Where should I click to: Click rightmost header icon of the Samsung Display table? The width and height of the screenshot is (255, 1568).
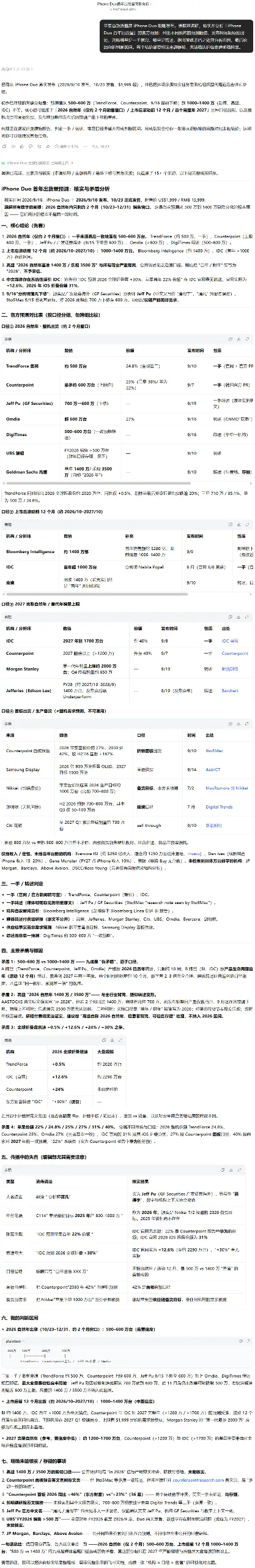(x=247, y=723)
